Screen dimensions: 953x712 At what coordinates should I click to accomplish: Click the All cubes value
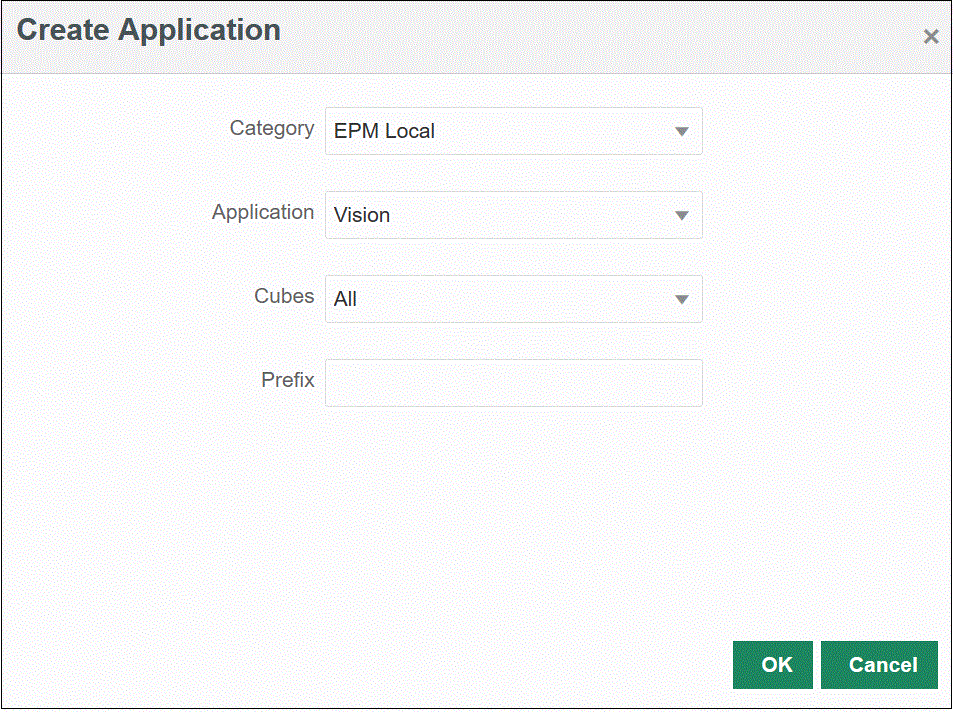pos(346,299)
